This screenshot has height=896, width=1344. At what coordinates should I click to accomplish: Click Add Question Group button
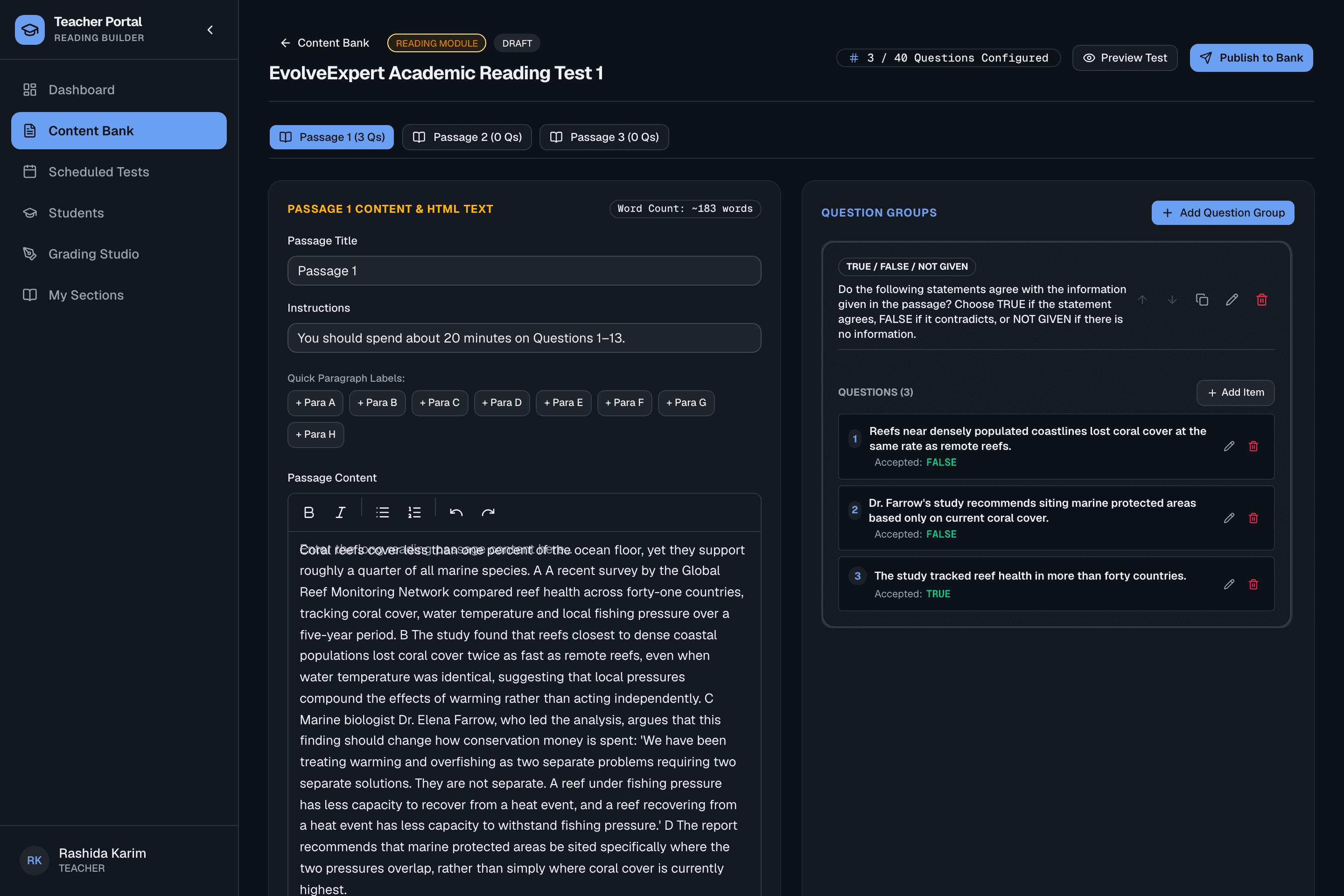pyautogui.click(x=1223, y=213)
